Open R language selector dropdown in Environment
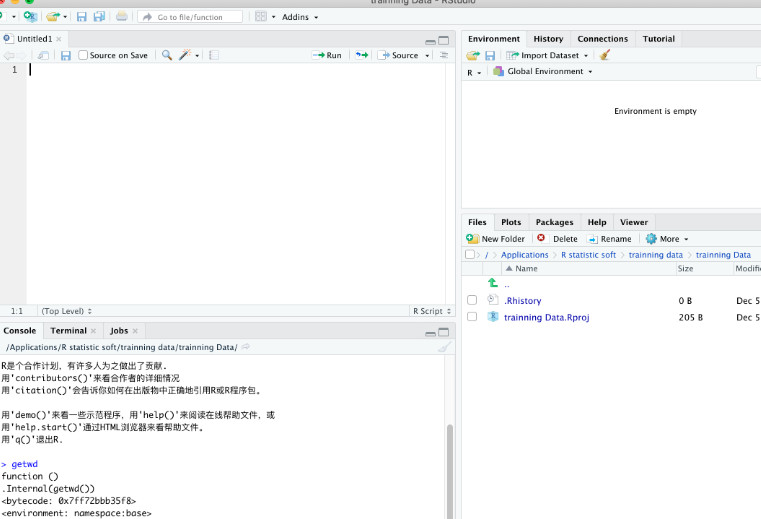This screenshot has width=761, height=519. pos(474,72)
